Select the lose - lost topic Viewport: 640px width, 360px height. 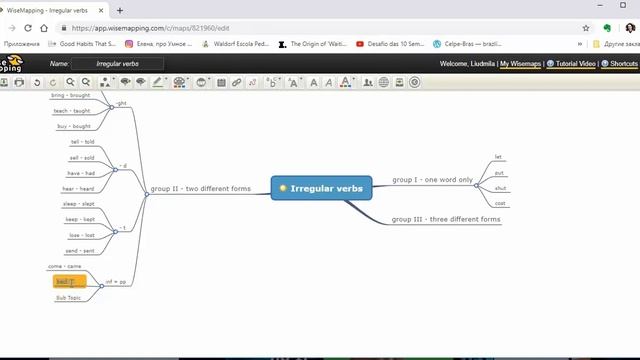(82, 236)
